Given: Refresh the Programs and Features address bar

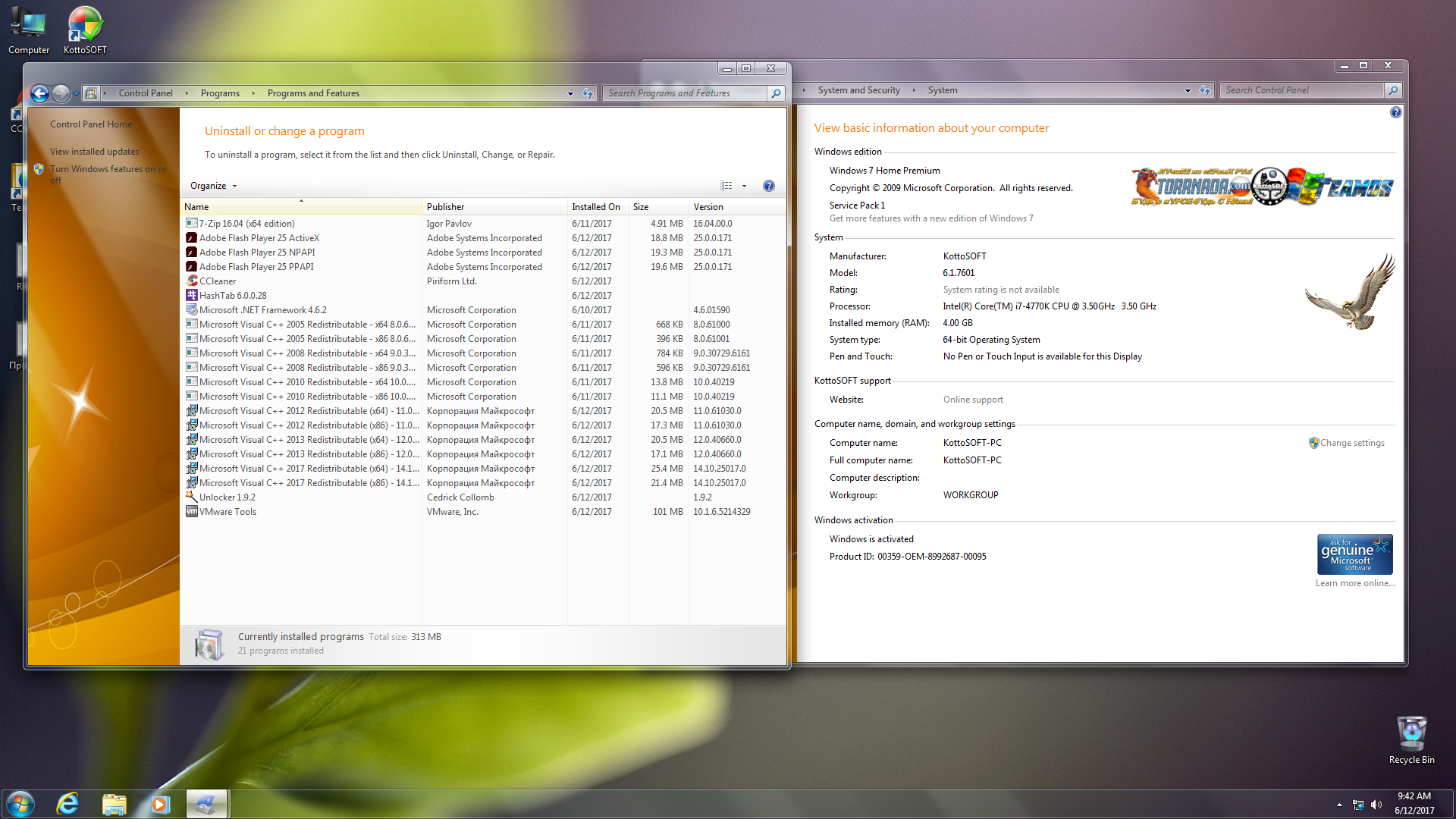Looking at the screenshot, I should coord(588,93).
